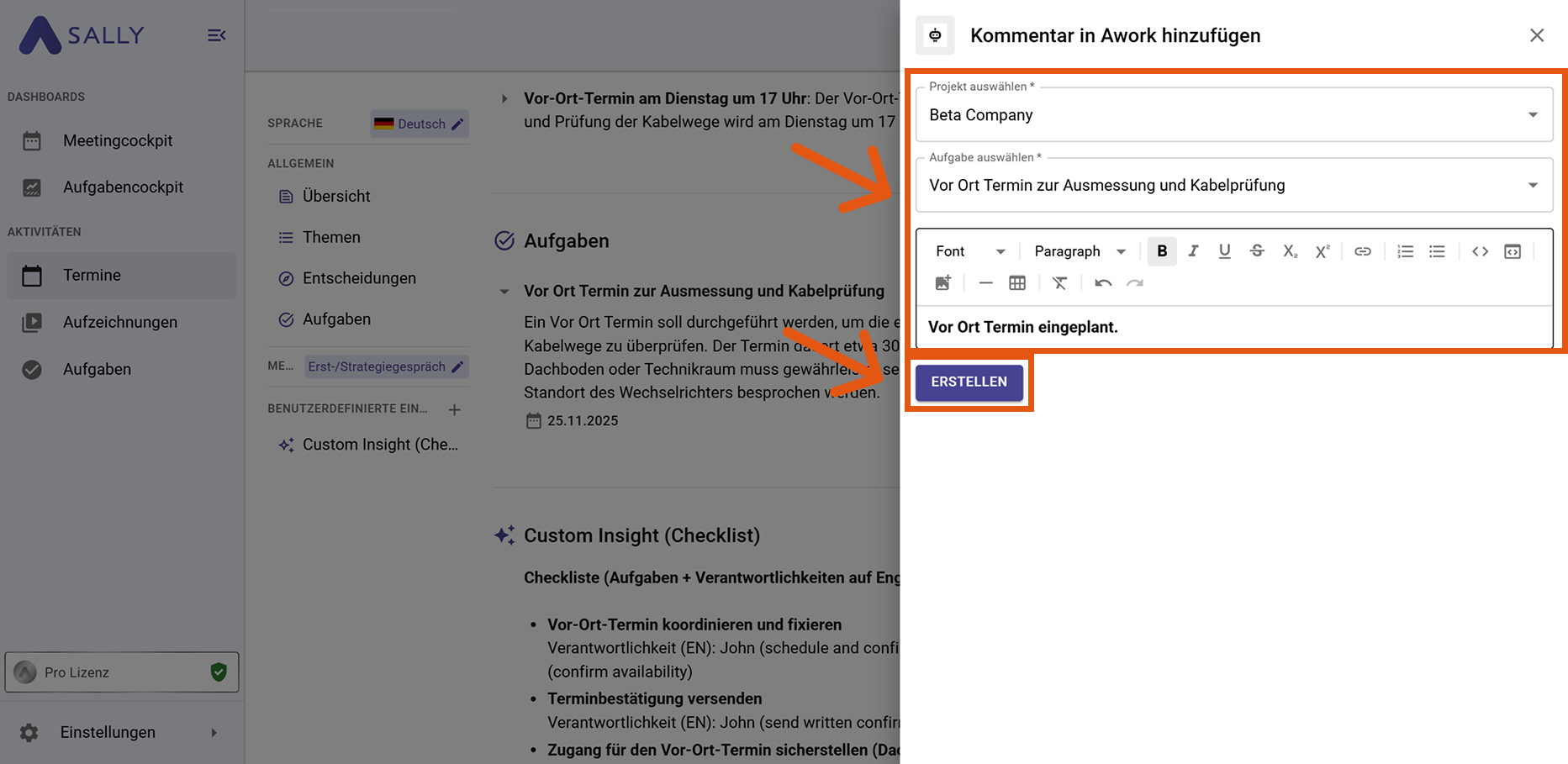Viewport: 1568px width, 764px height.
Task: Insert a bulleted list
Action: point(1437,251)
